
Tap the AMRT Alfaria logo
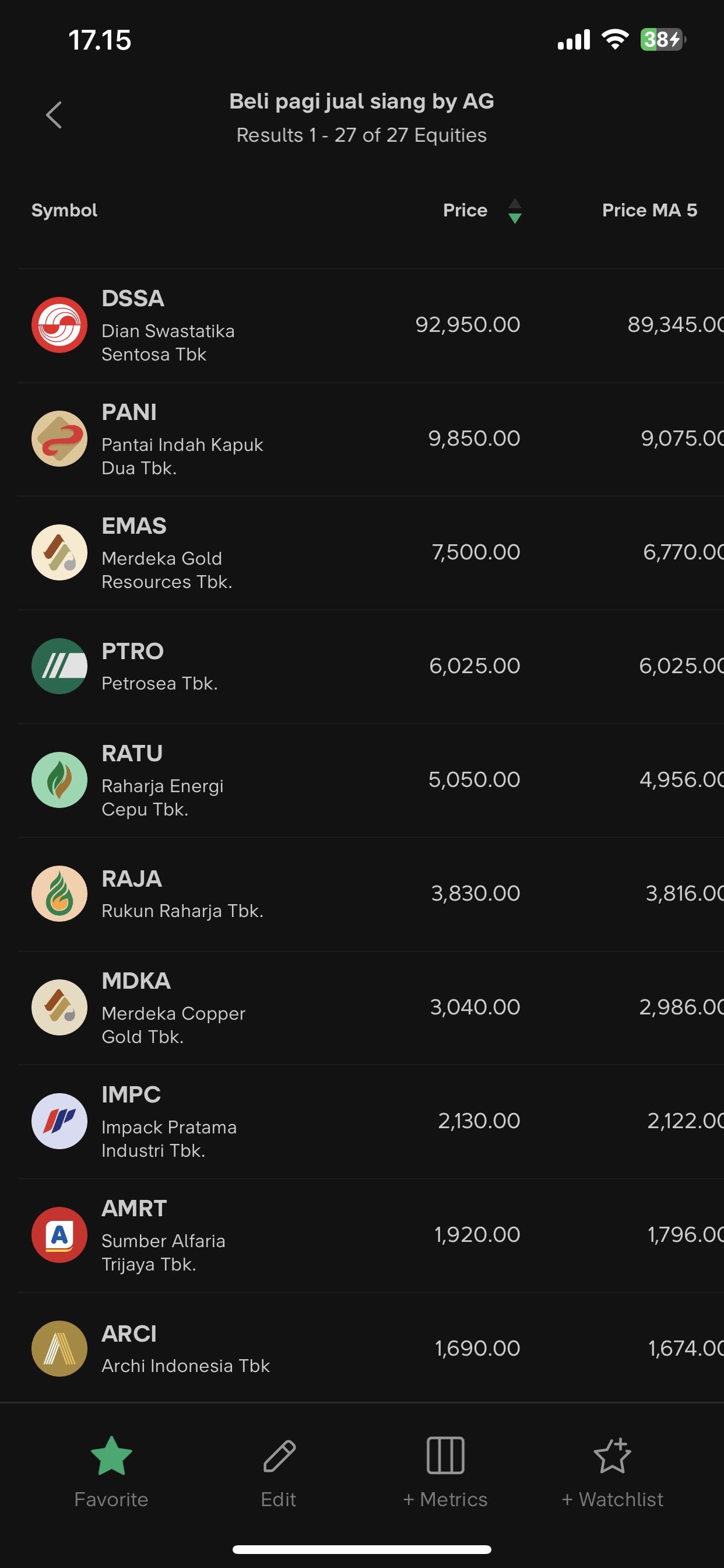tap(59, 1234)
